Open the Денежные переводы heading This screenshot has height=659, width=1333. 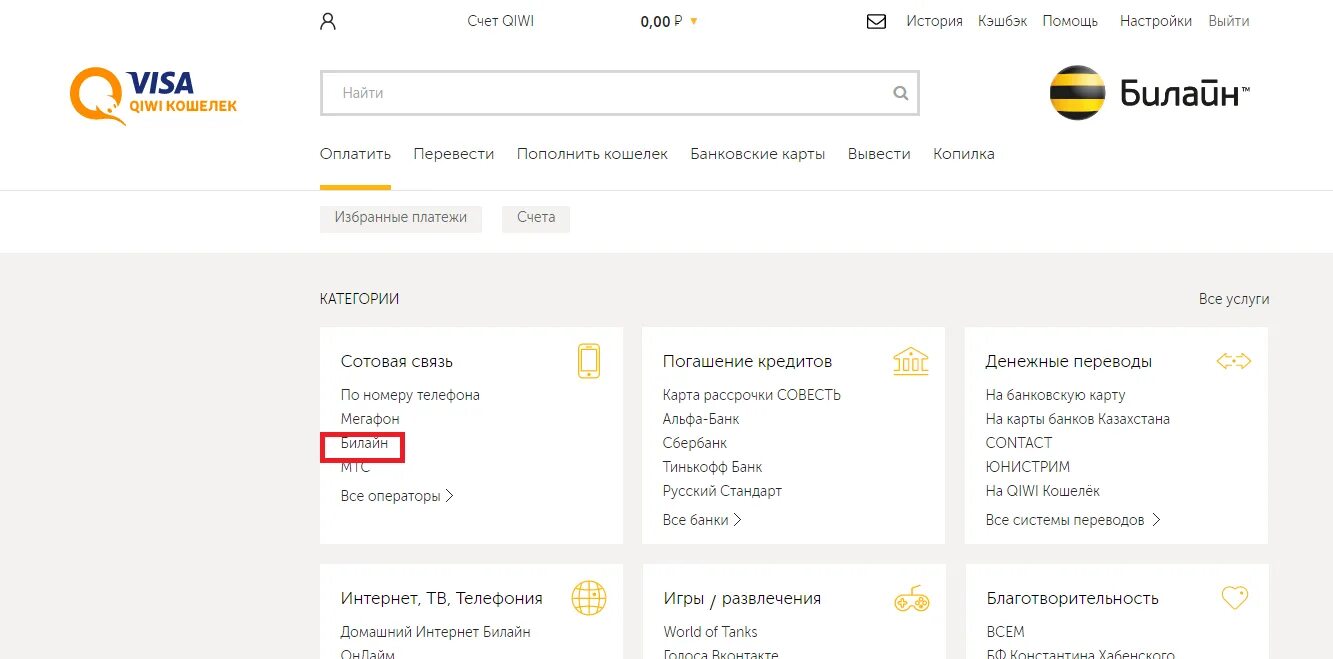[x=1069, y=361]
